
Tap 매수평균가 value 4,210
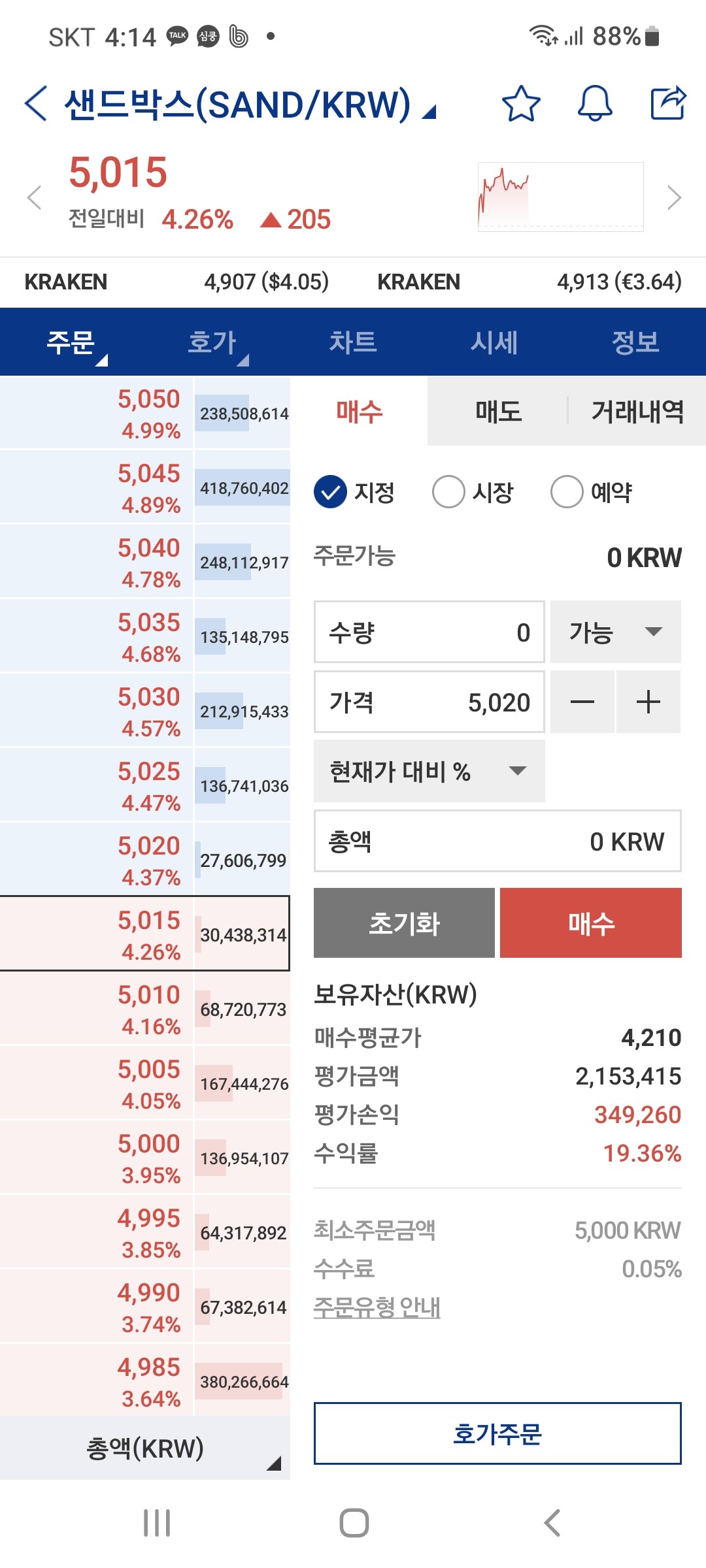(651, 1037)
